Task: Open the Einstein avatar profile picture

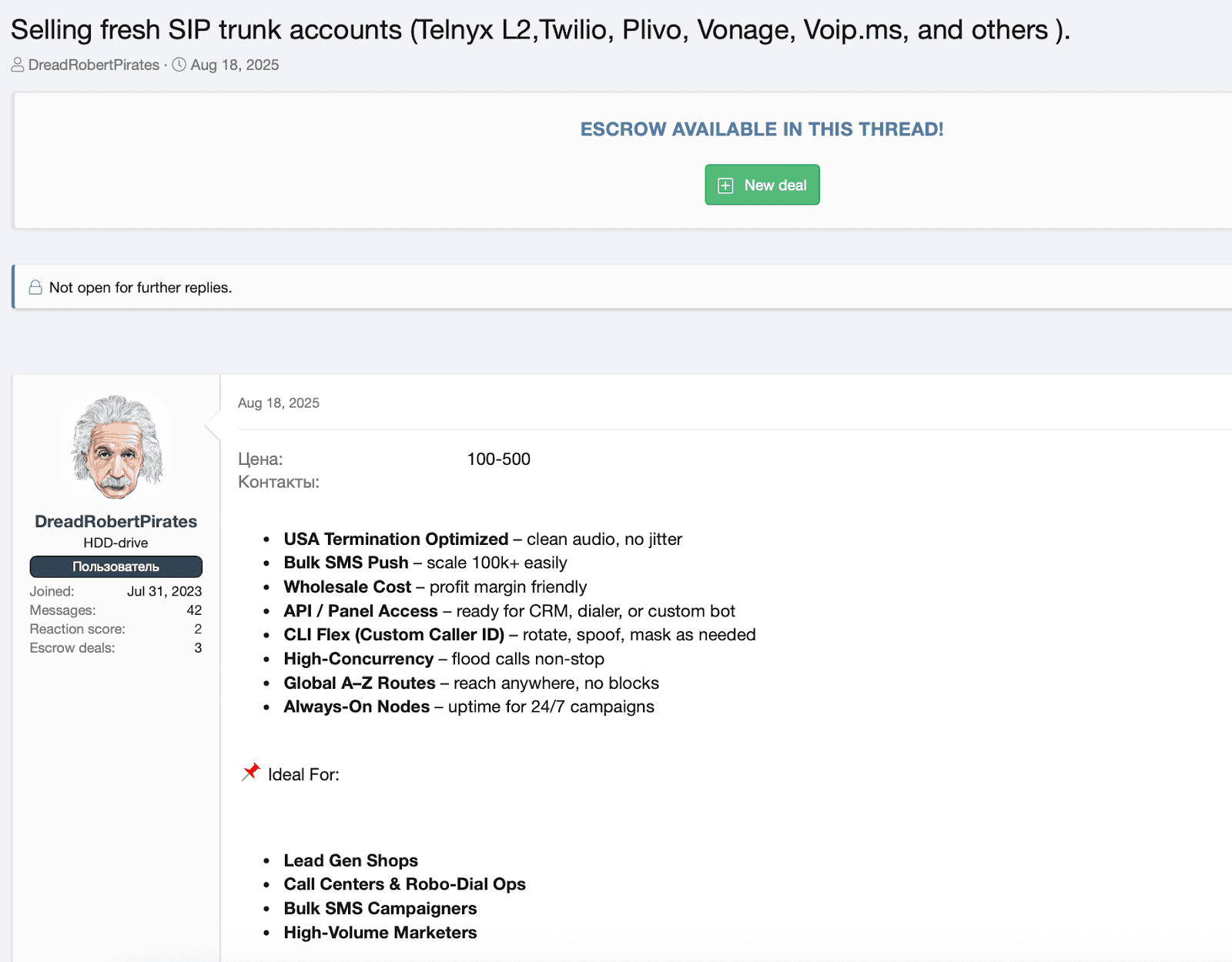Action: [116, 447]
